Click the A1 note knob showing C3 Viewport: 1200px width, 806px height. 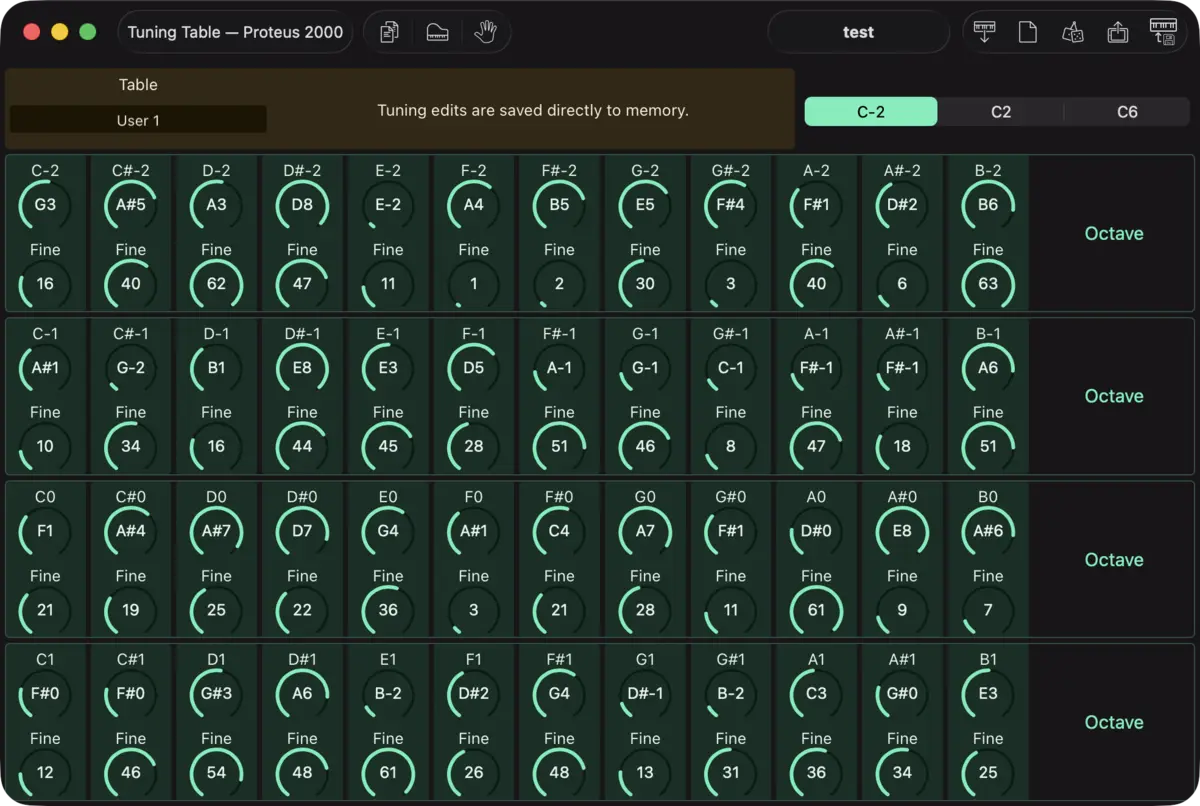coord(816,694)
